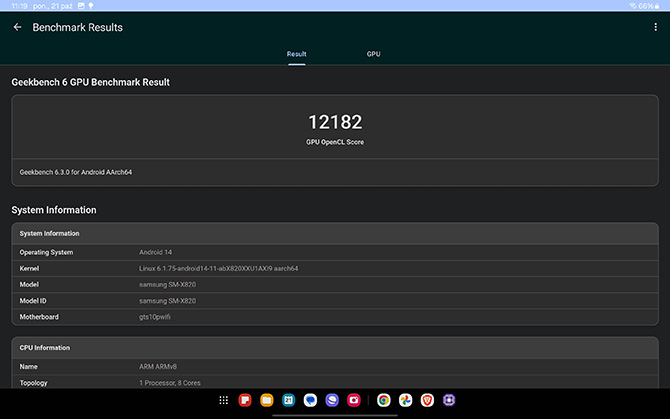Select the CPU Name value 'ARM ARMv8'
The width and height of the screenshot is (670, 419).
[158, 366]
